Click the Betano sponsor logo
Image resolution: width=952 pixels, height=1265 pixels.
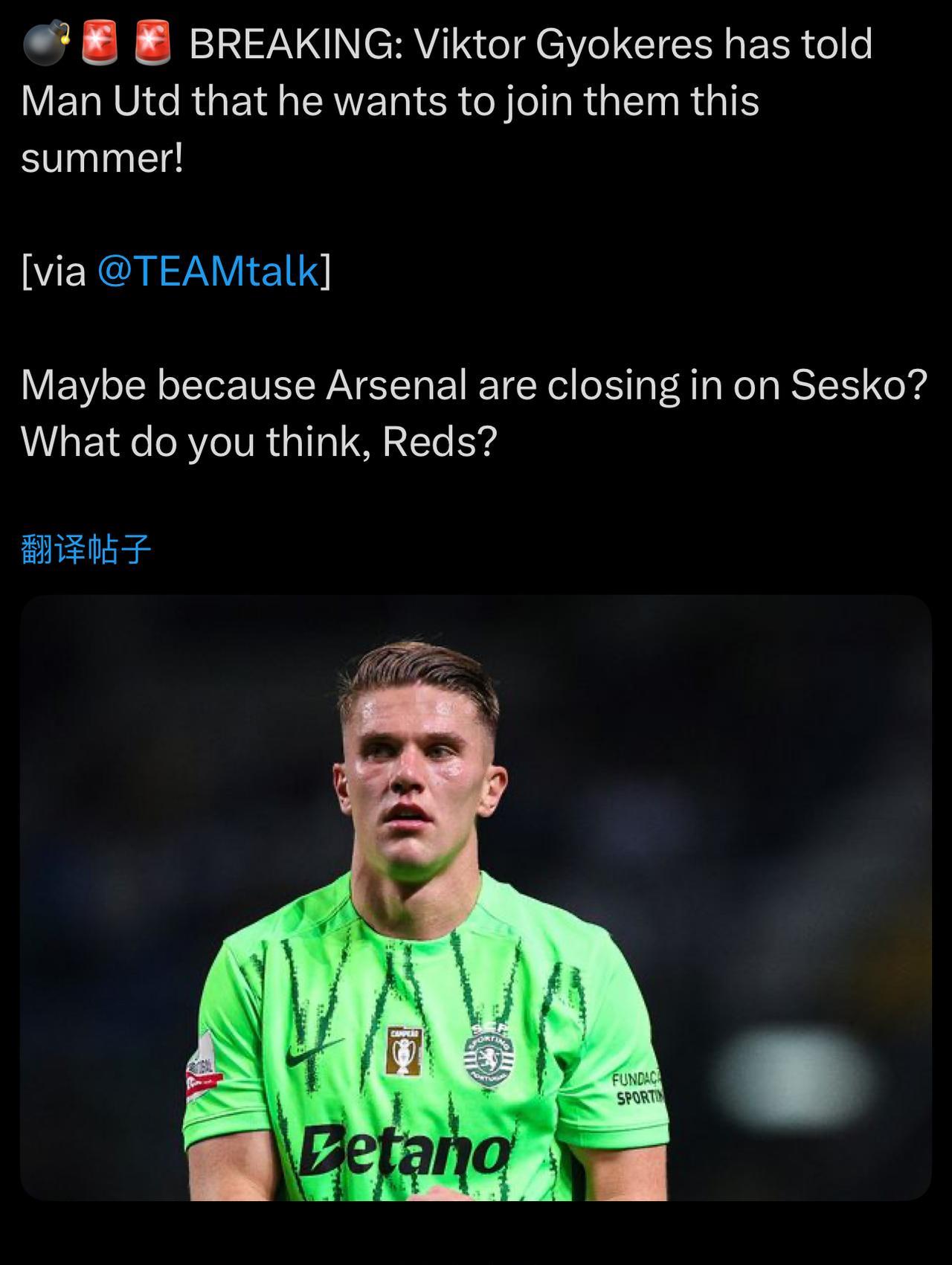pos(404,1150)
